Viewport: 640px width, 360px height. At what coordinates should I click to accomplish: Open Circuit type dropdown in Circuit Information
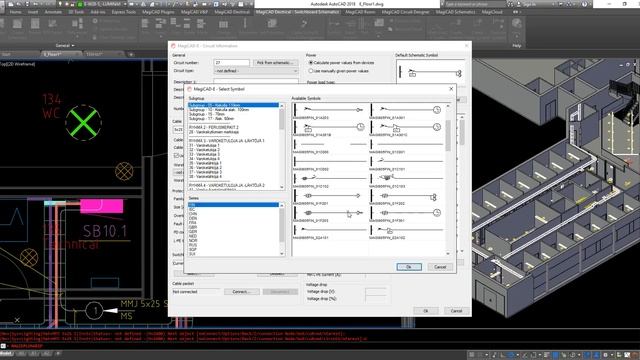(256, 71)
